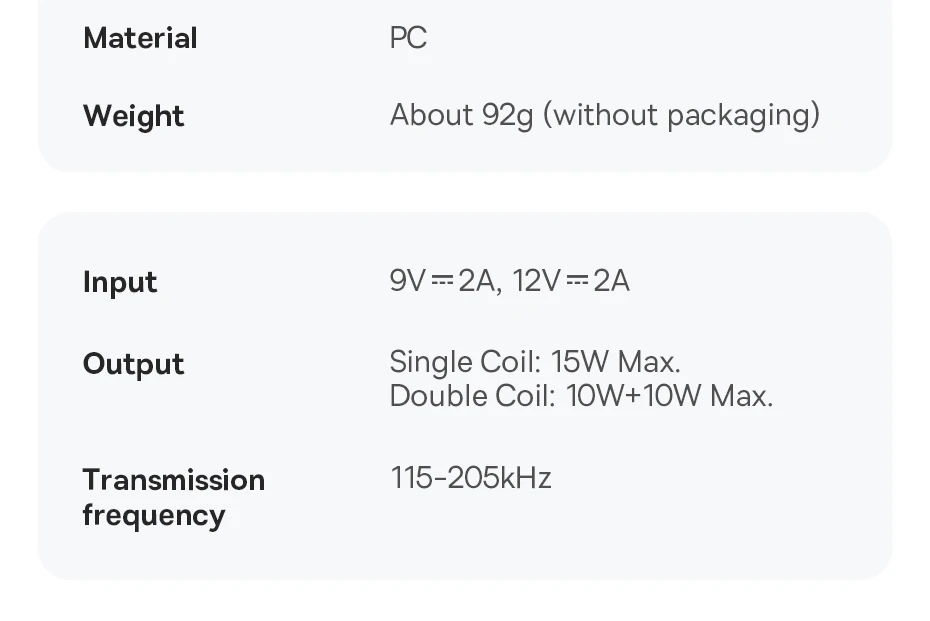Select the PC material value

pyautogui.click(x=408, y=38)
